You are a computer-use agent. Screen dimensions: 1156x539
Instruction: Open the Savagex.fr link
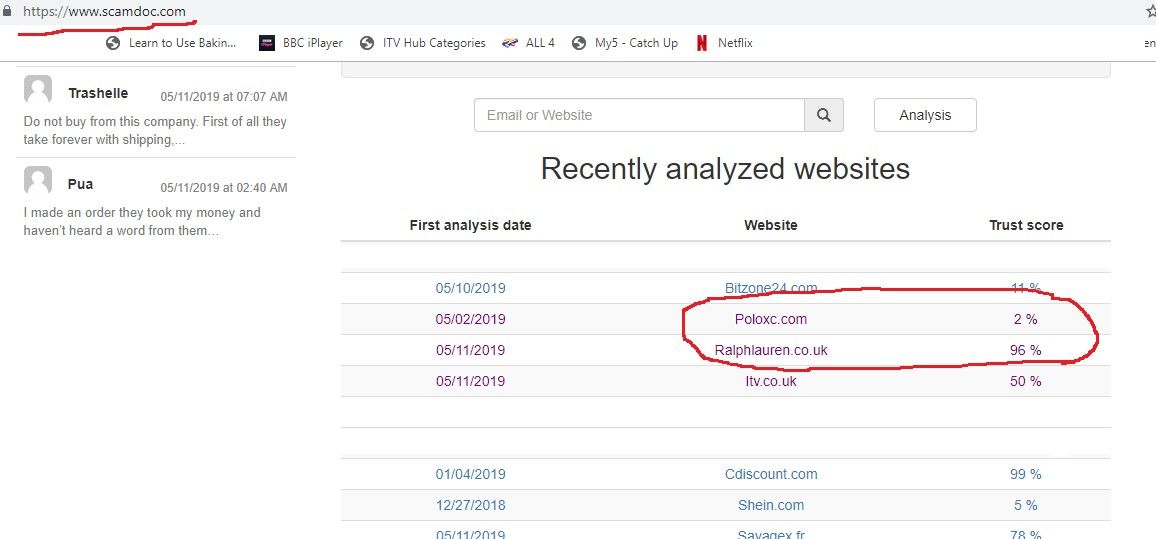771,535
